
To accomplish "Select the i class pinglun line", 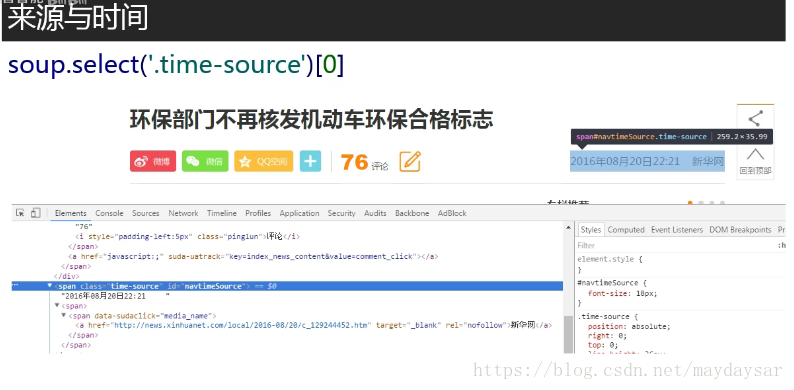I will click(x=187, y=237).
